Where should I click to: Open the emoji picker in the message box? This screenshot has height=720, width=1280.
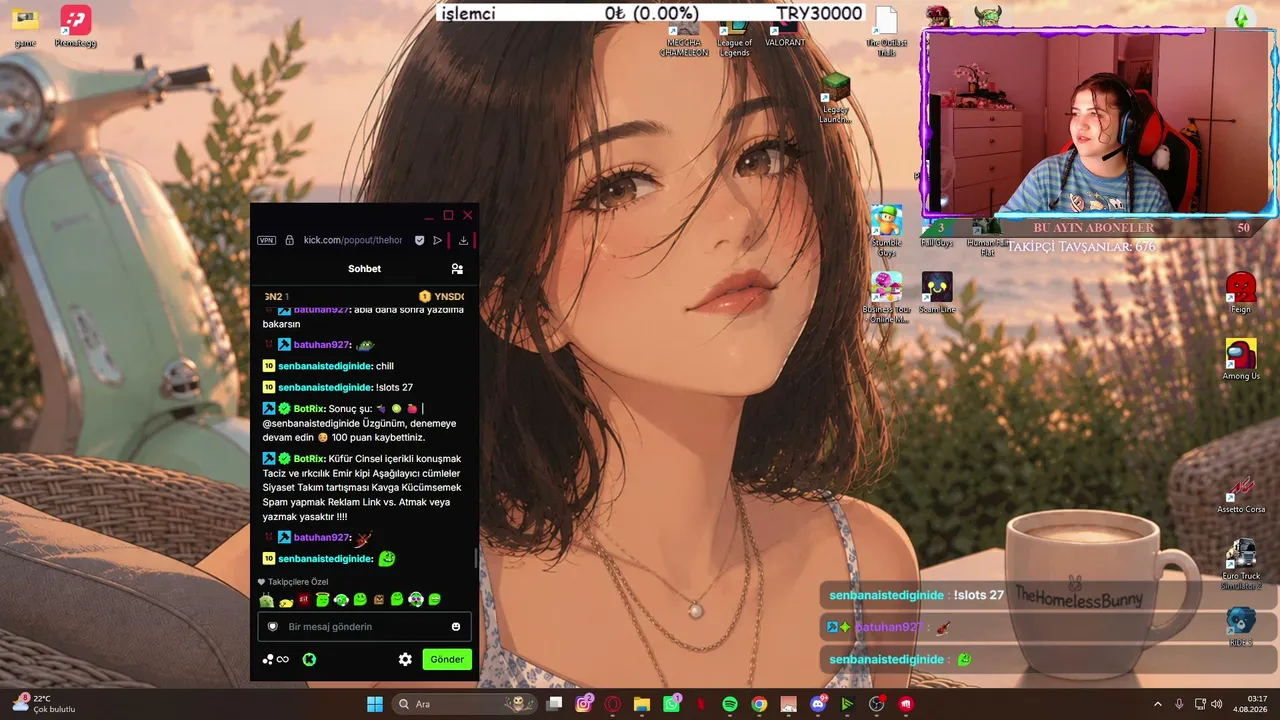pos(456,627)
